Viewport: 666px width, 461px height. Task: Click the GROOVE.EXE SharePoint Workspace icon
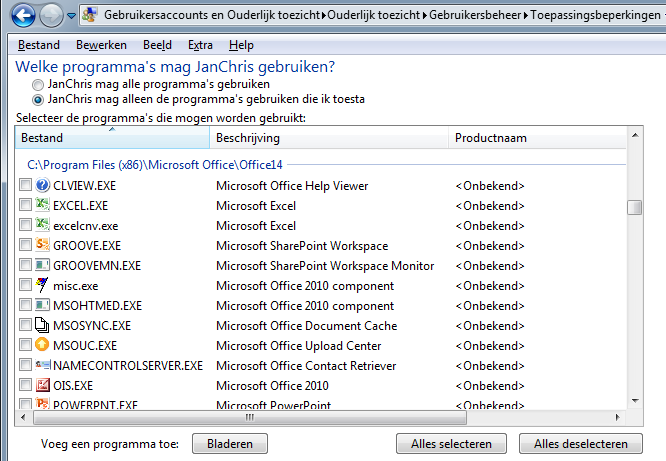[42, 246]
